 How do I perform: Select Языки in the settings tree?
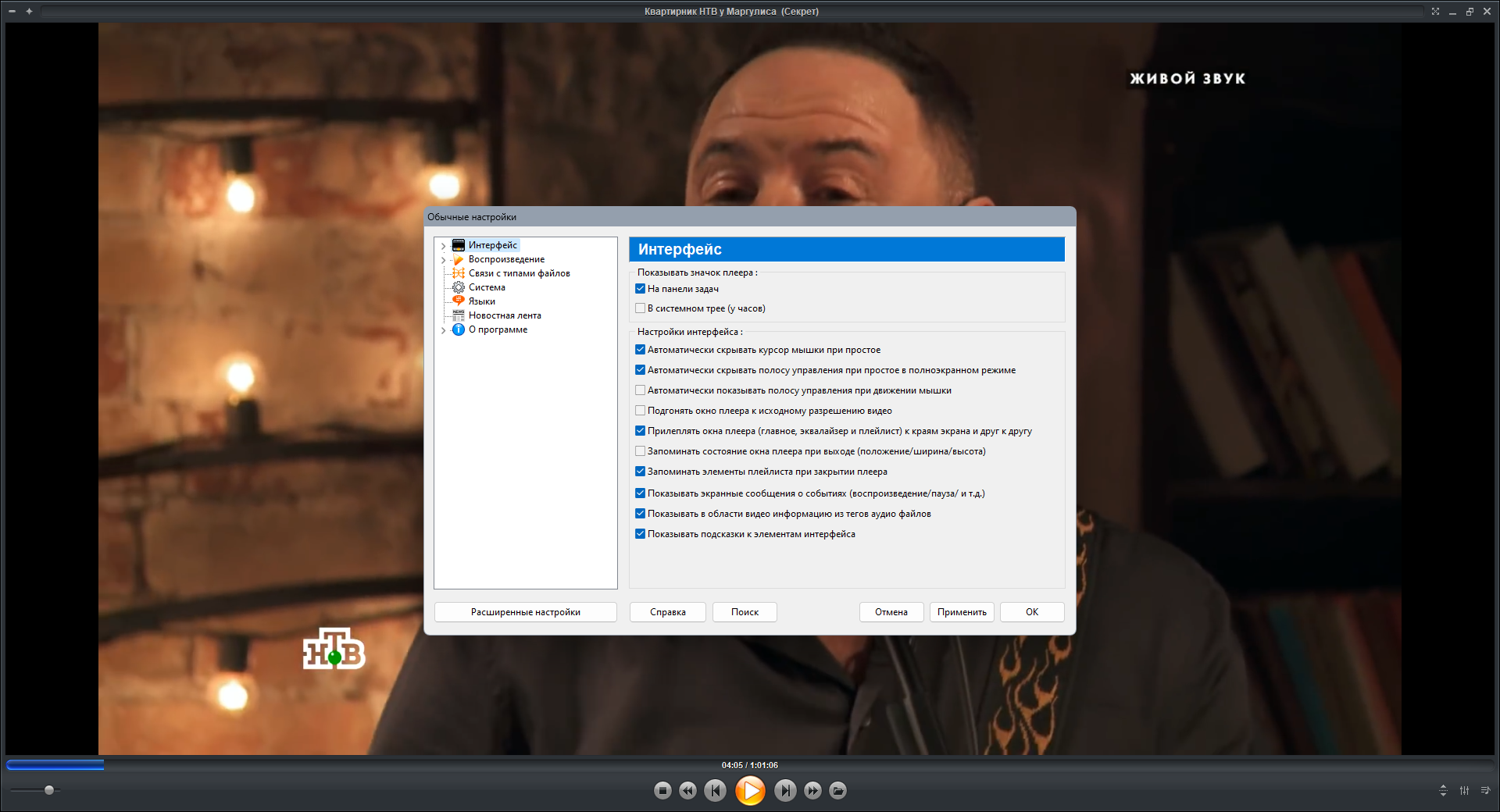(481, 301)
